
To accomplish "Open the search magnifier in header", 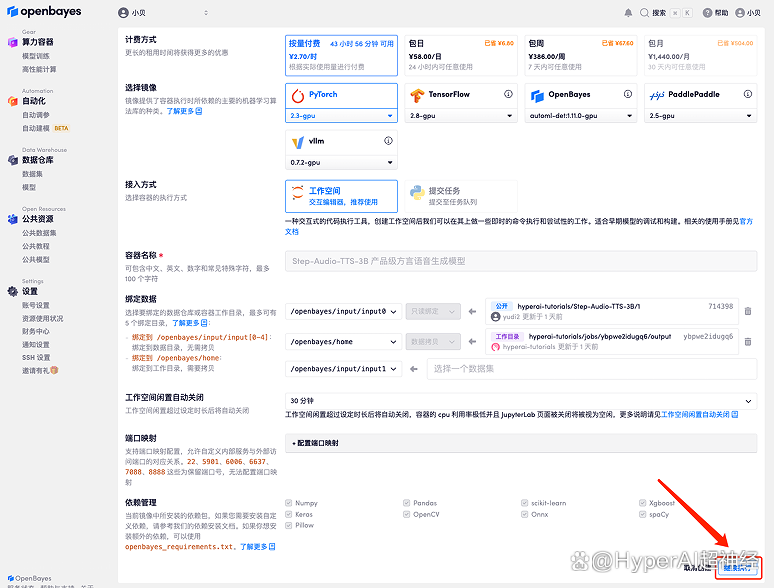I will pos(644,13).
